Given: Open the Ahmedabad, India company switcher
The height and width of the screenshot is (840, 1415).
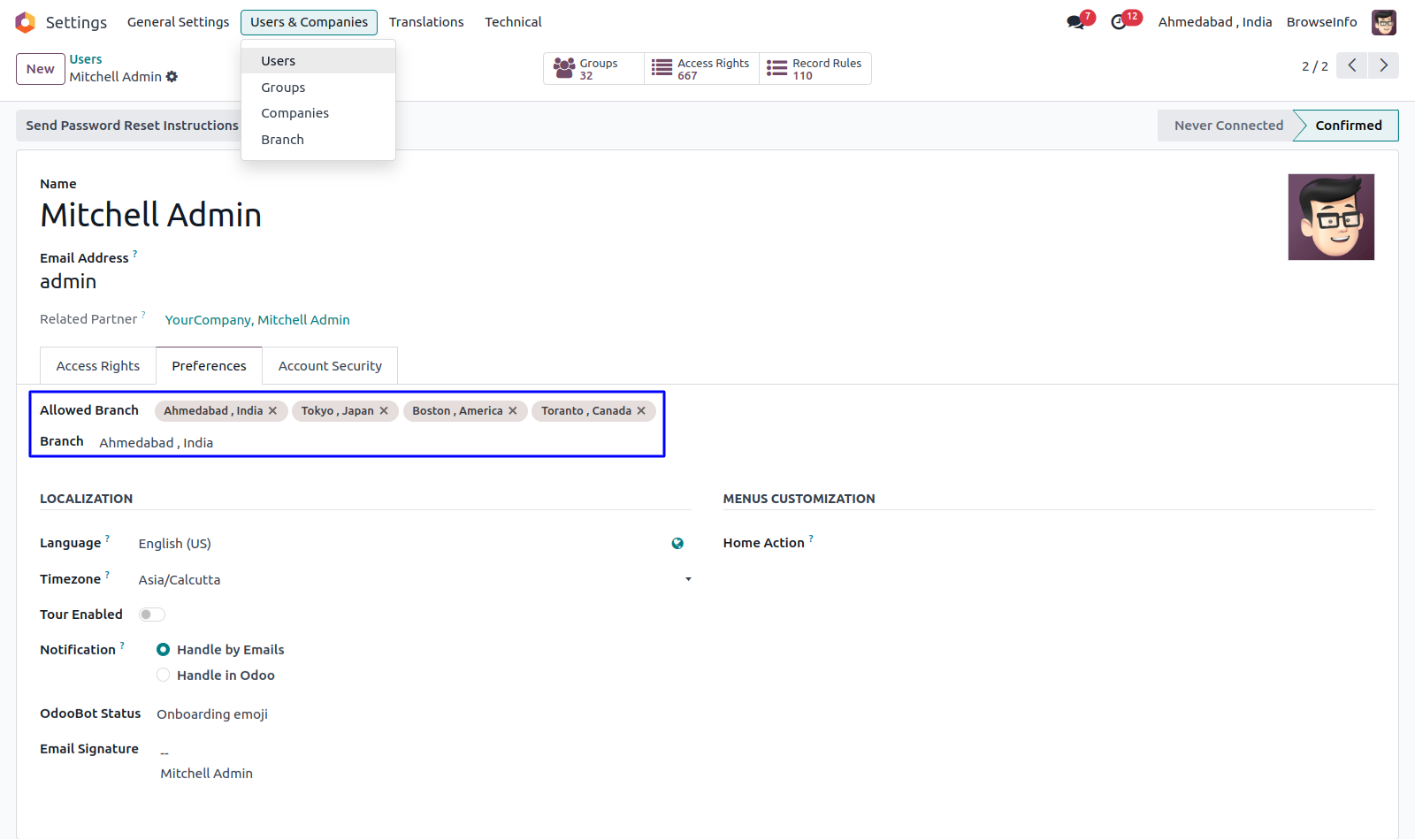Looking at the screenshot, I should [x=1214, y=22].
